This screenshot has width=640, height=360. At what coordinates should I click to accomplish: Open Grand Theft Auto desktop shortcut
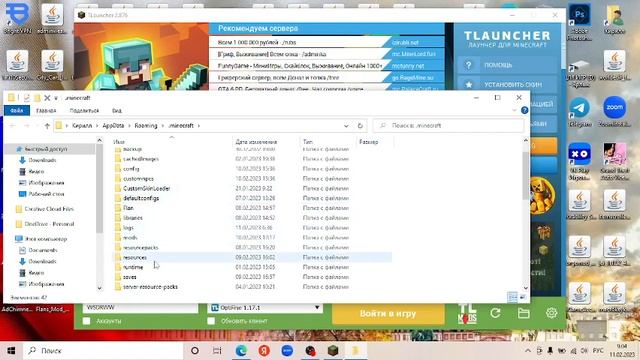[x=614, y=161]
